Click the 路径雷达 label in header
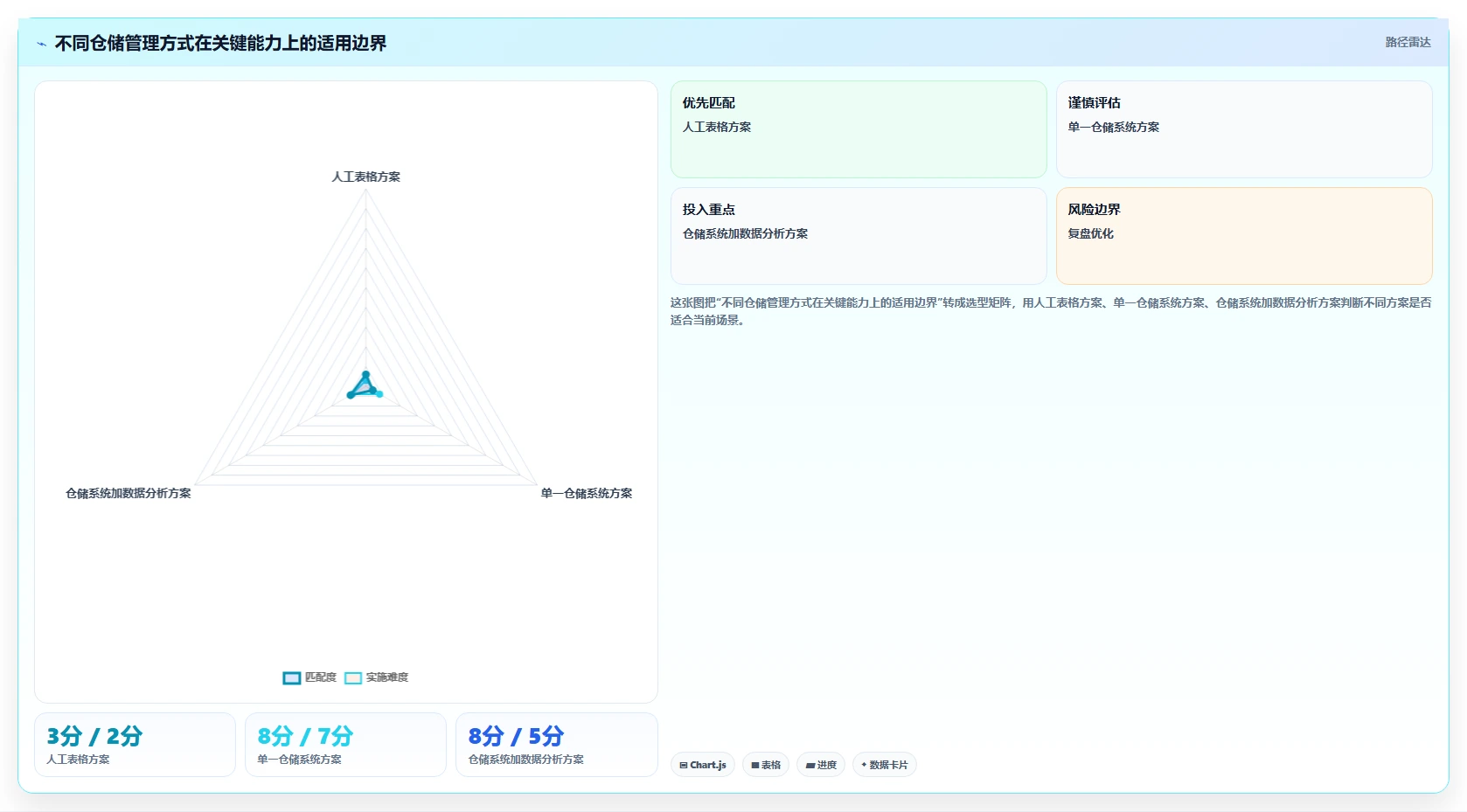 [1408, 42]
